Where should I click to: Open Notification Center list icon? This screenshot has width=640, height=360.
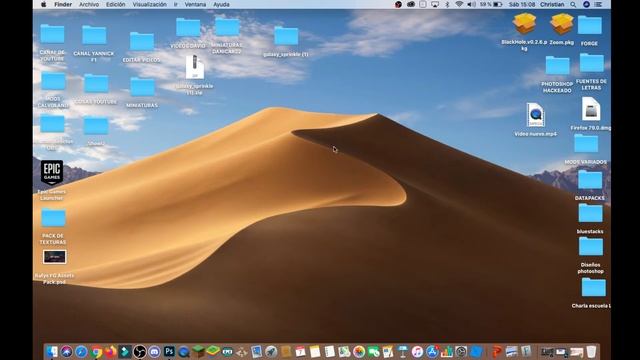click(598, 4)
